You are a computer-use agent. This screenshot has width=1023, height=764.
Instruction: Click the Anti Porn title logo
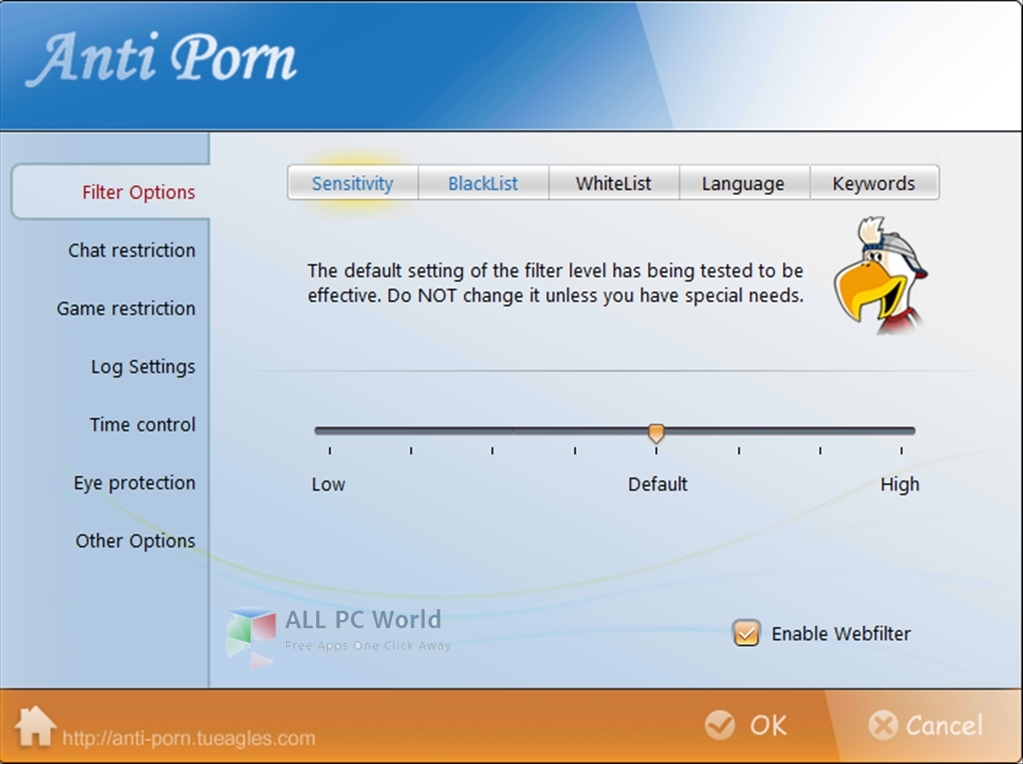161,60
